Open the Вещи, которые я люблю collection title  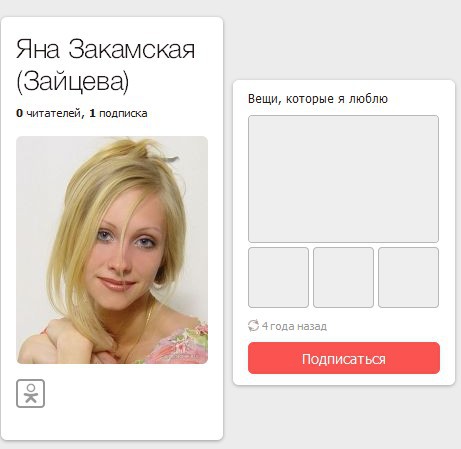coord(318,99)
